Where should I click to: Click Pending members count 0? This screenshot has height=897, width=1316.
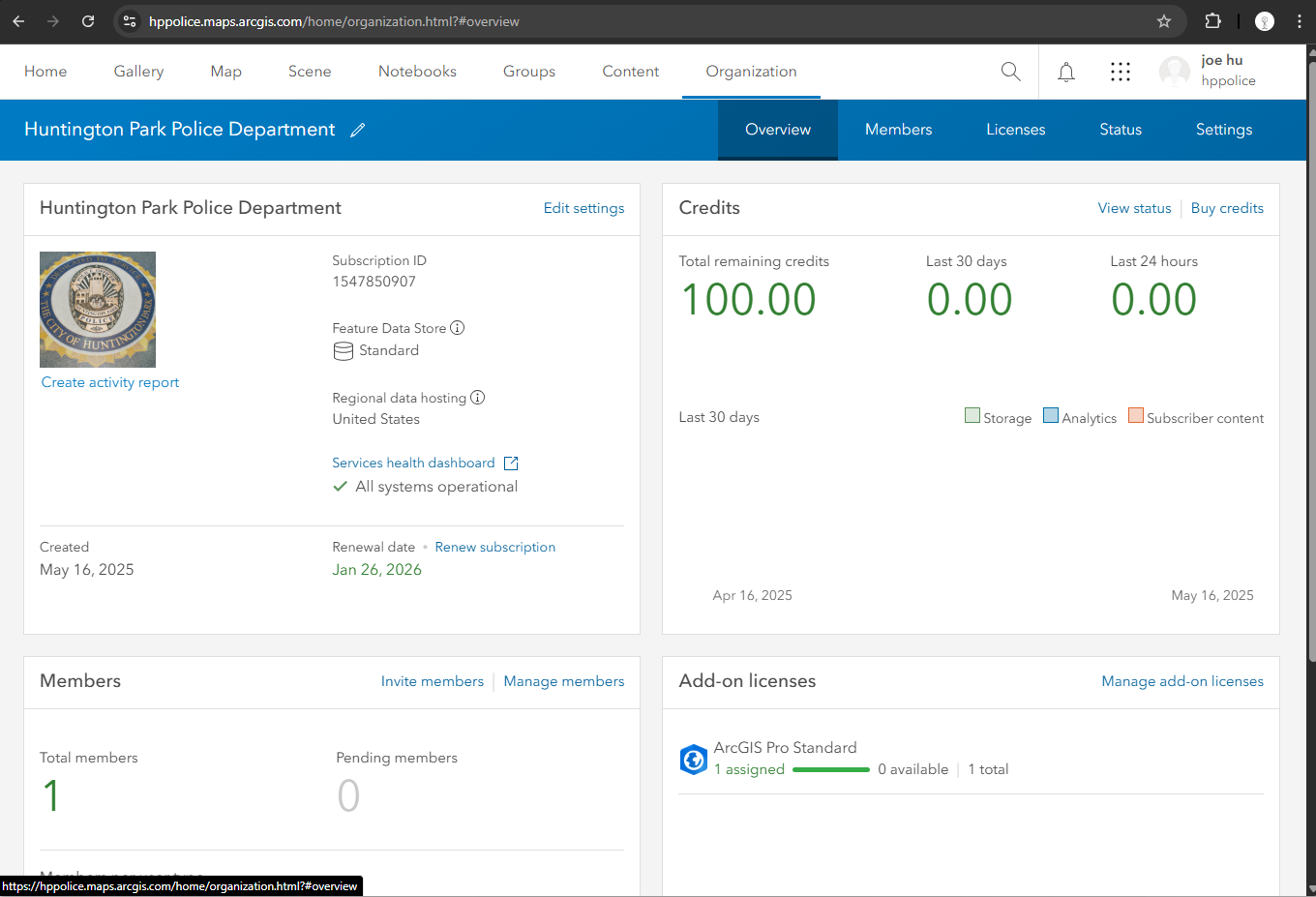click(348, 795)
